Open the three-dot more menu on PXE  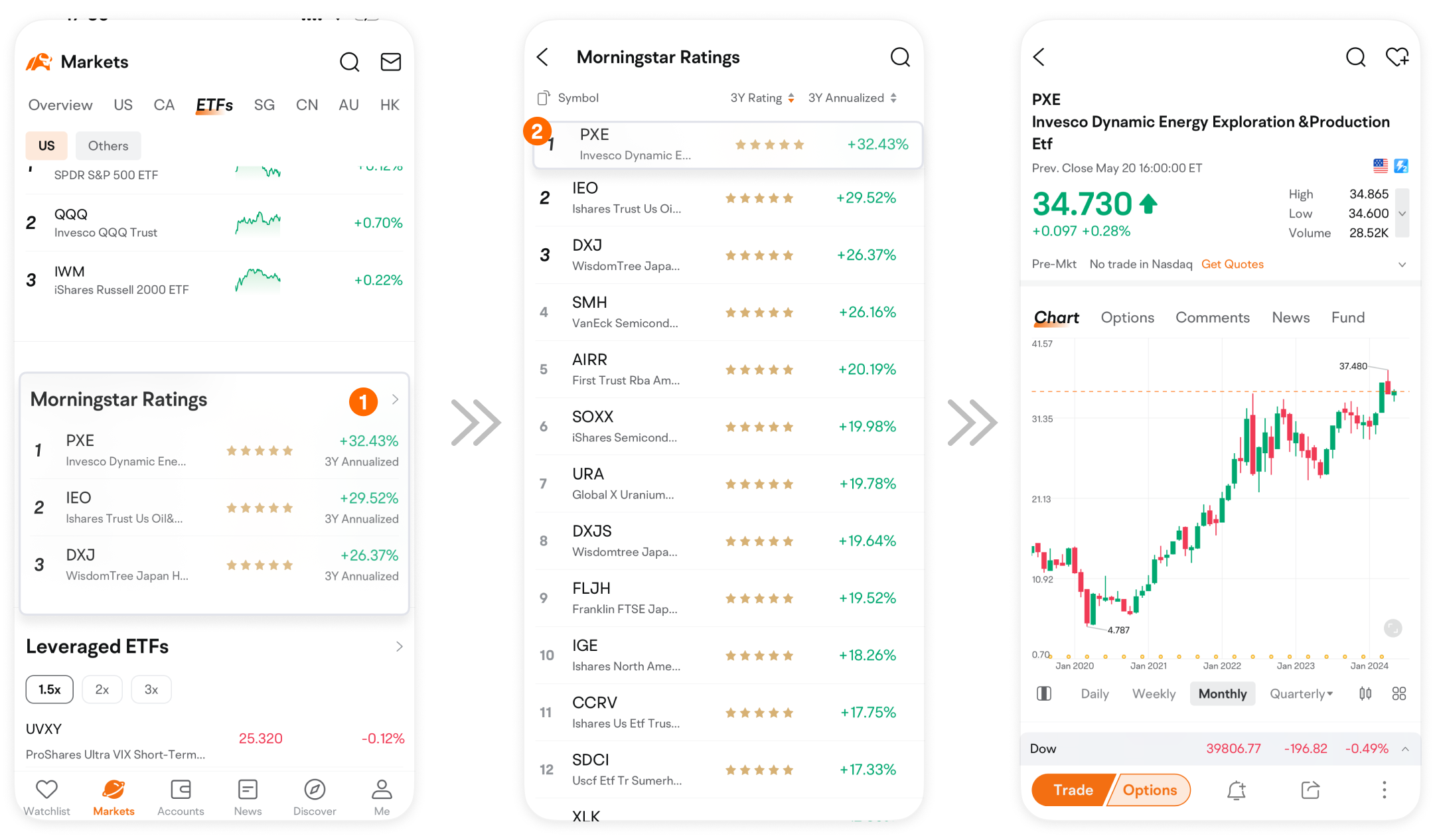pyautogui.click(x=1384, y=790)
